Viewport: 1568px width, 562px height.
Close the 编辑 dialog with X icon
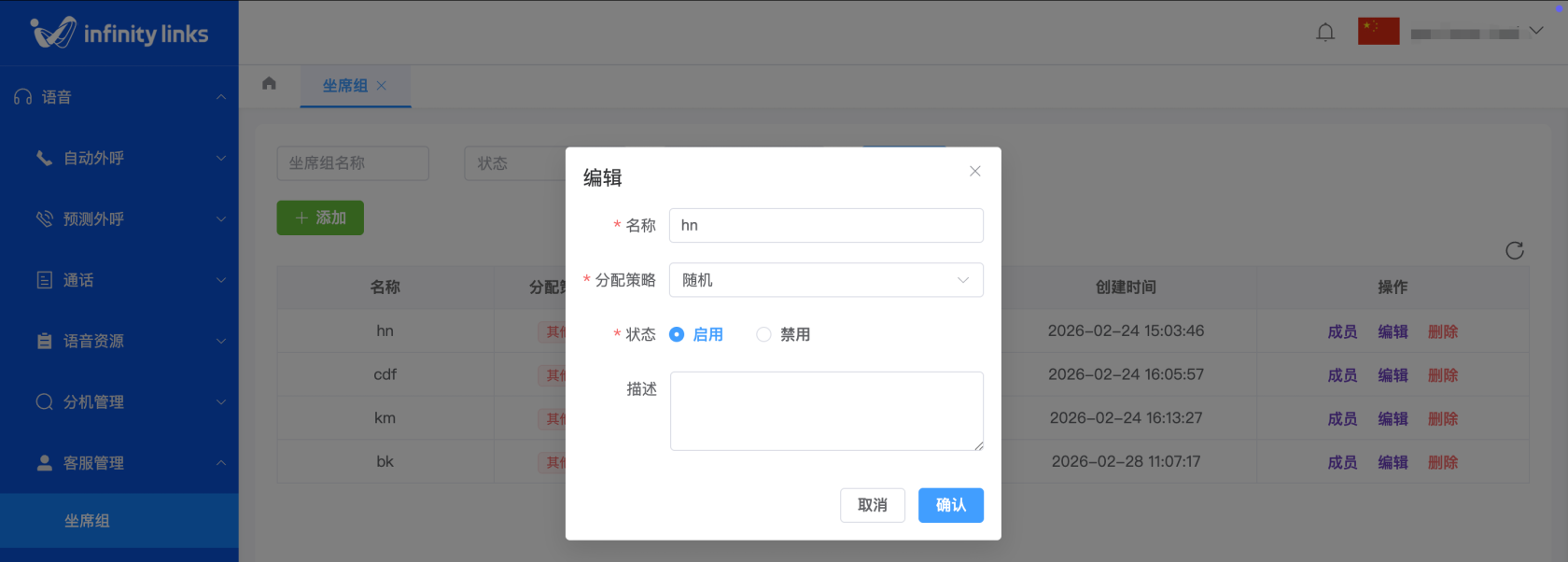tap(974, 171)
